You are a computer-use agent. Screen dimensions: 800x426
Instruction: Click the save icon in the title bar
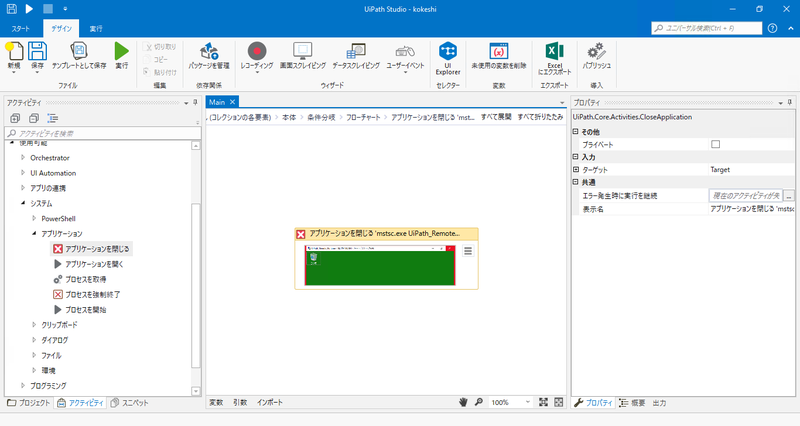[x=11, y=9]
